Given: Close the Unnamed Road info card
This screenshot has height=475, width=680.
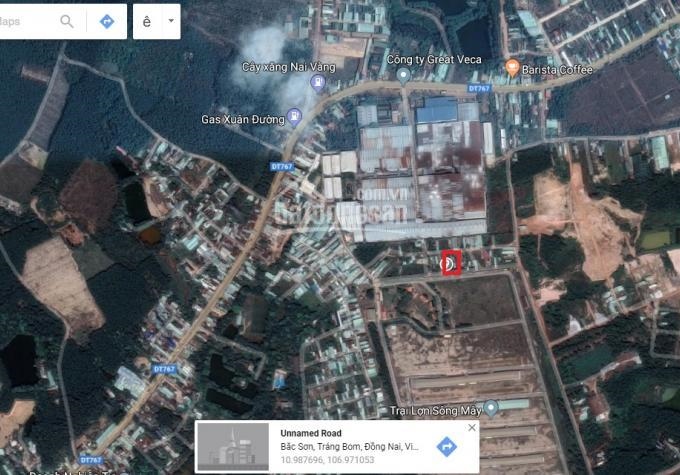Looking at the screenshot, I should (472, 428).
